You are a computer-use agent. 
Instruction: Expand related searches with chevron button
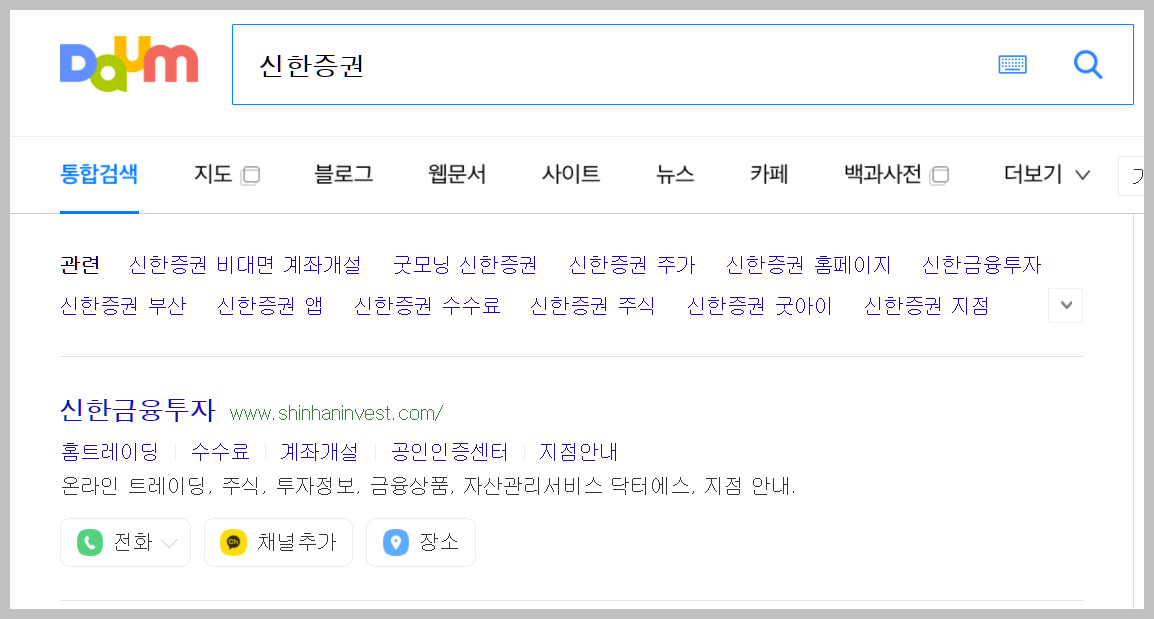(x=1066, y=305)
